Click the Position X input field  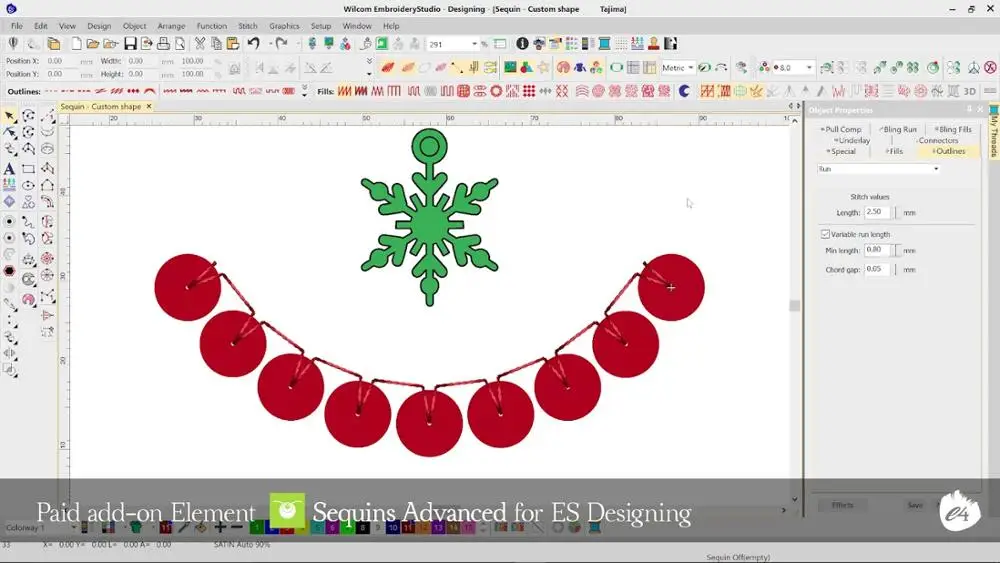pos(61,61)
